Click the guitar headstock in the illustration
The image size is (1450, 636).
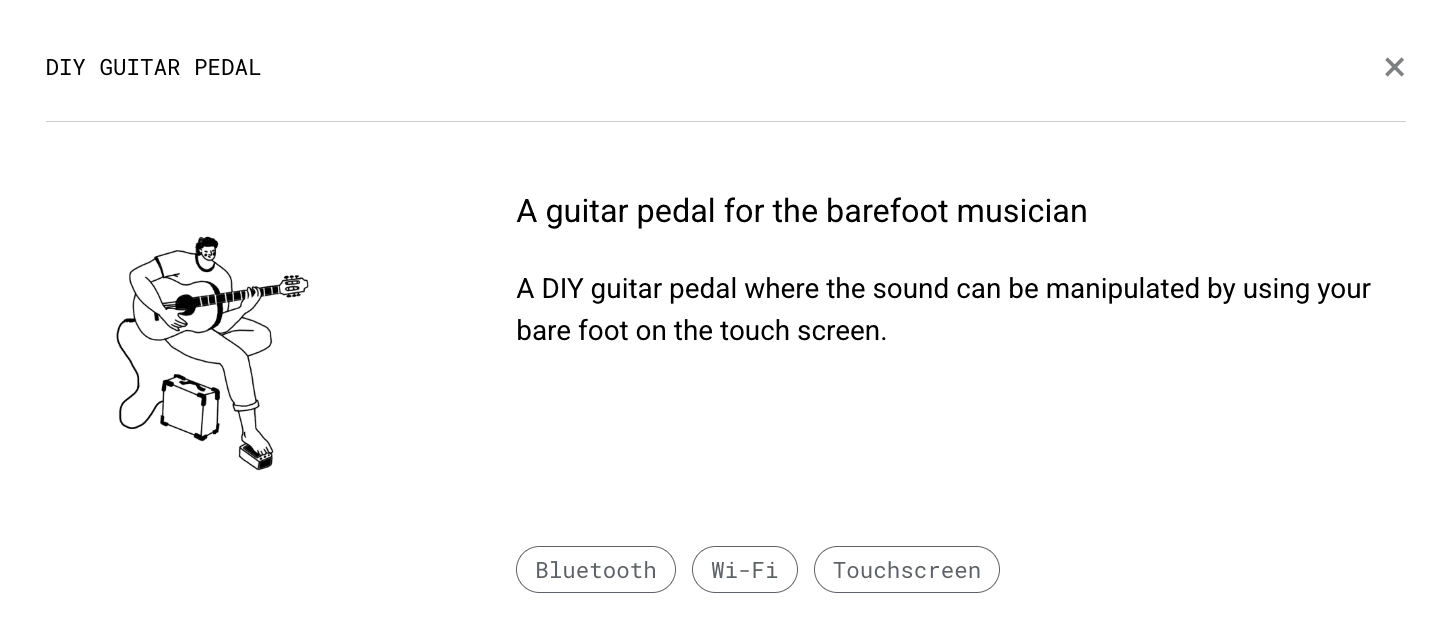(293, 284)
